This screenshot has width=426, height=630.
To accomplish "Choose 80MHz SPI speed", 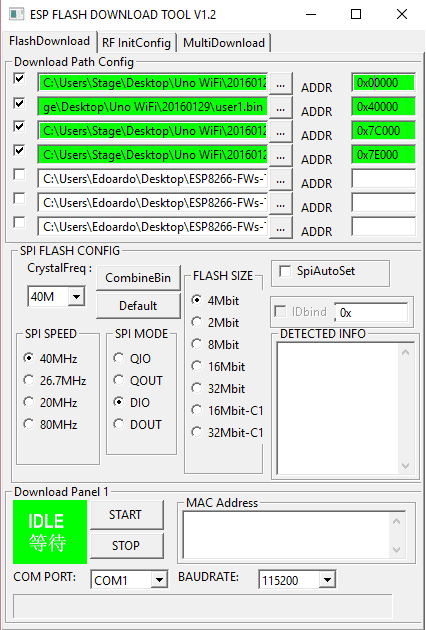I will [29, 424].
